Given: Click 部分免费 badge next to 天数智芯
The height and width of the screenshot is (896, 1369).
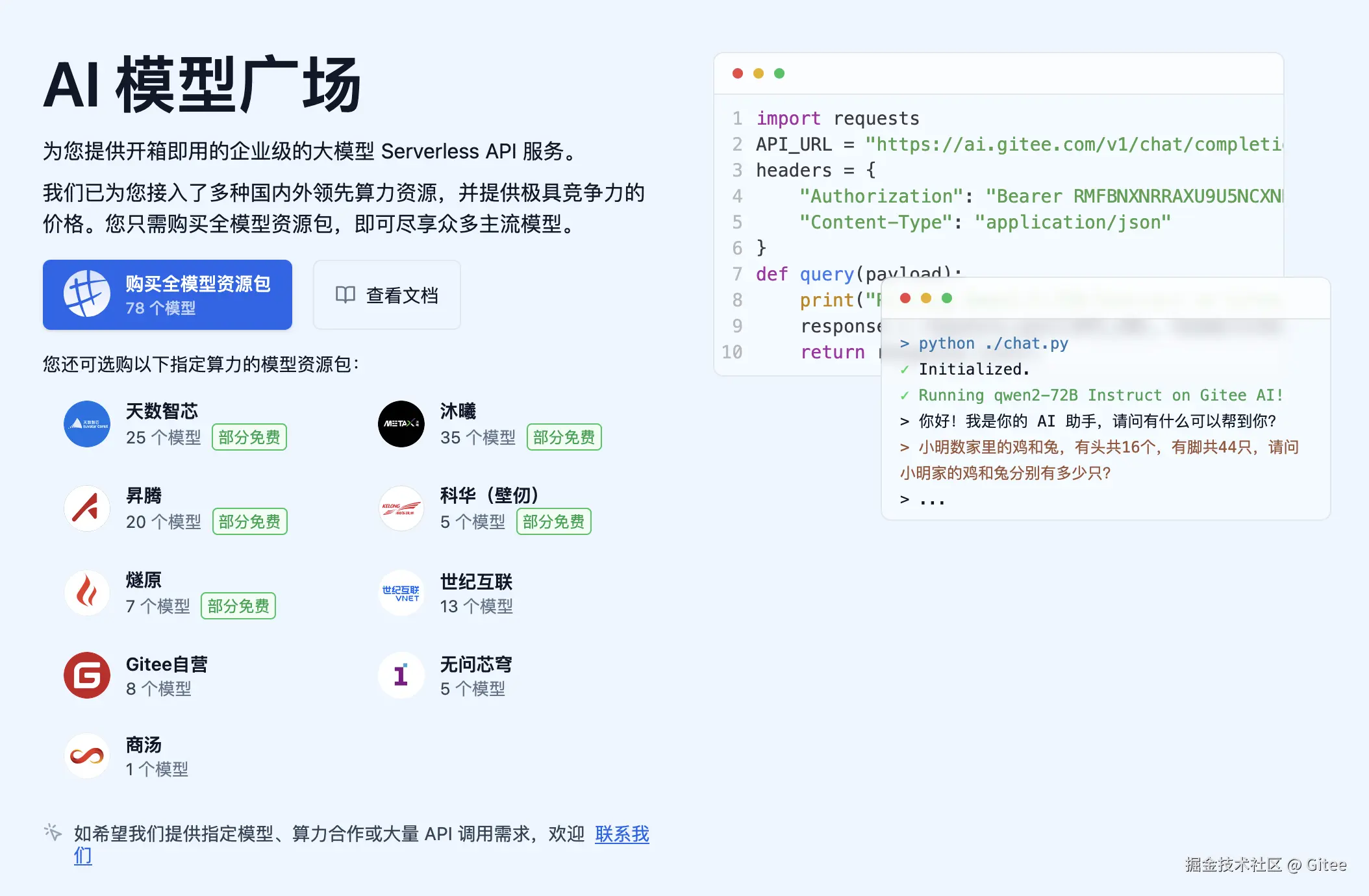Looking at the screenshot, I should pyautogui.click(x=249, y=437).
